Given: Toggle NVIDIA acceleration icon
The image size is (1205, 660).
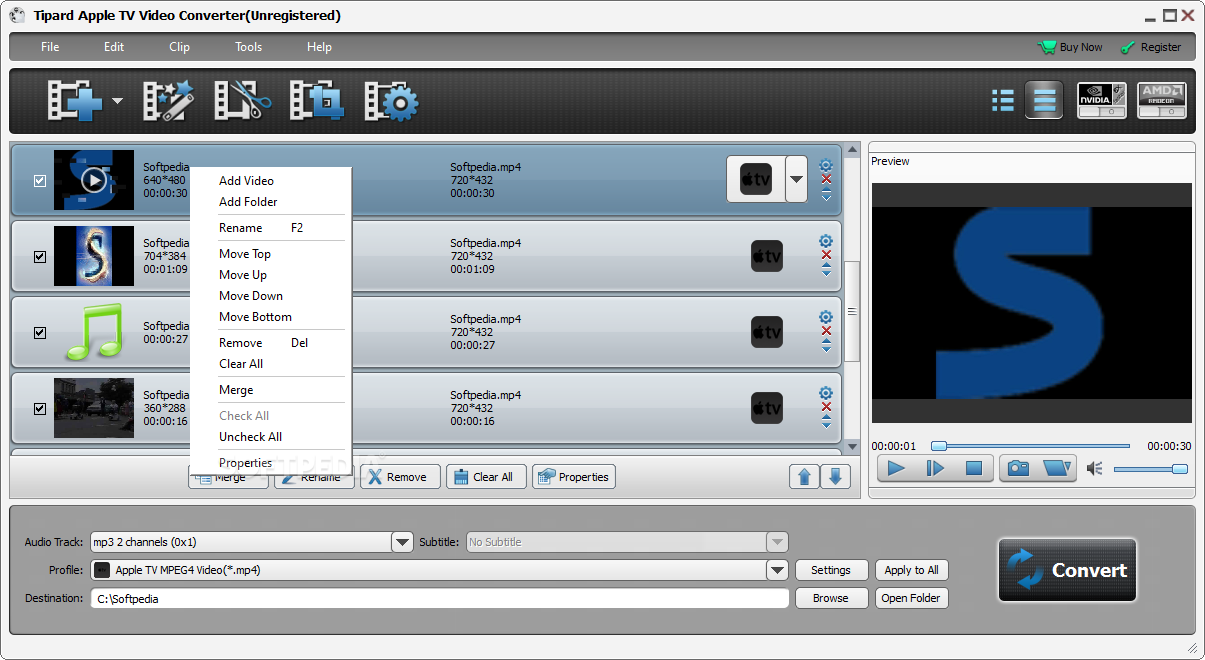Looking at the screenshot, I should coord(1102,100).
